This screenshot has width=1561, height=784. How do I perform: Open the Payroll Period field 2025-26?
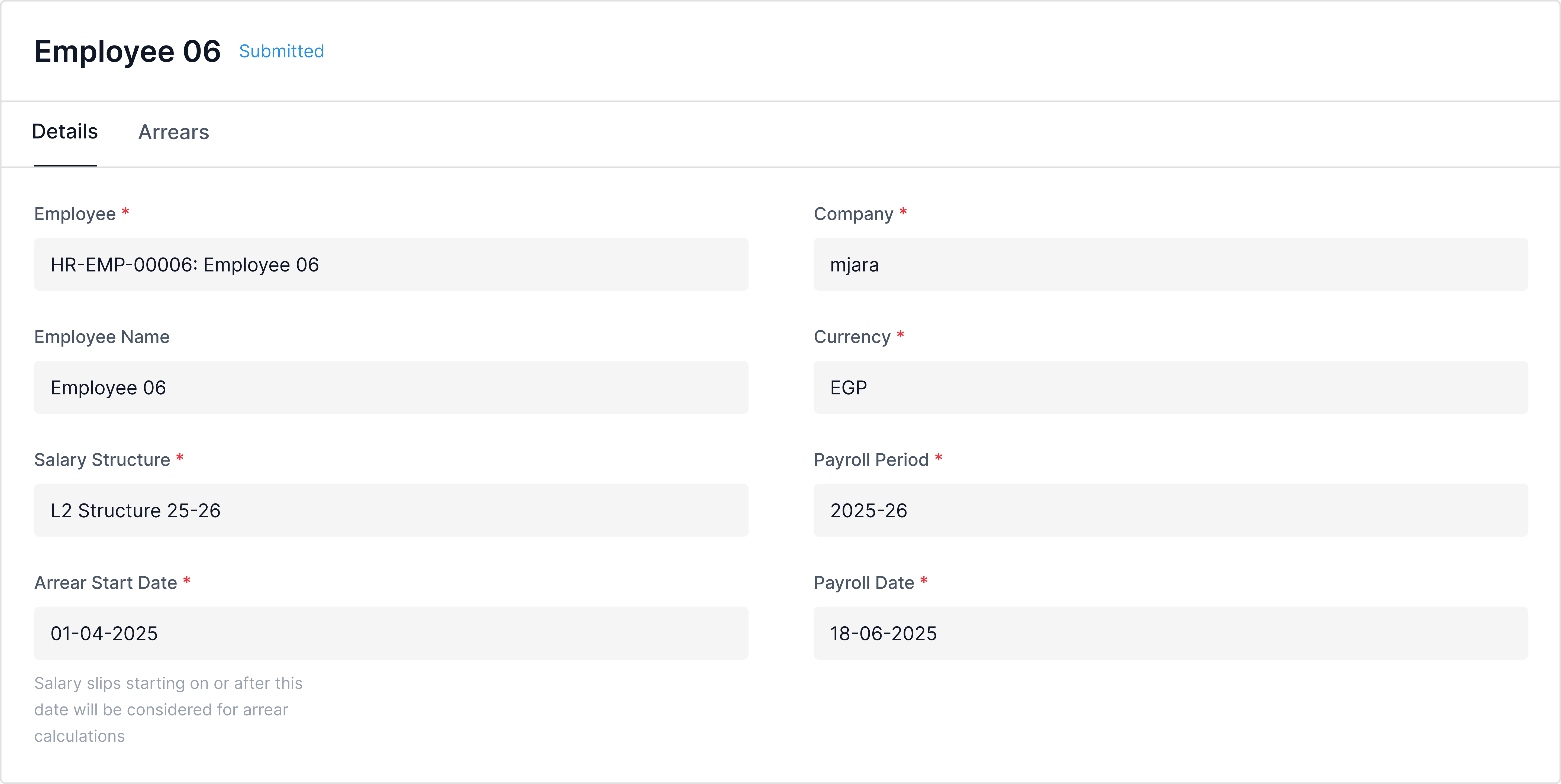pos(1170,510)
